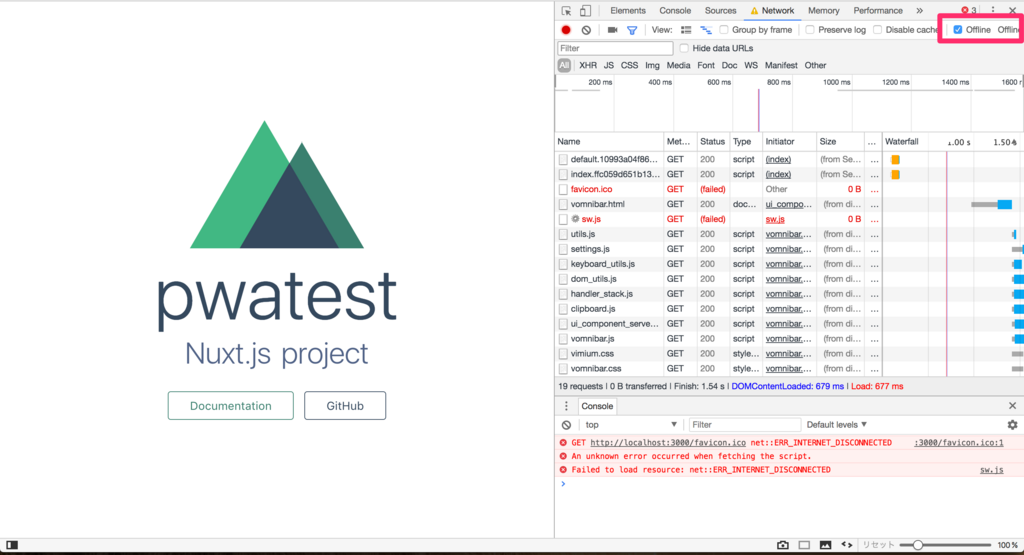Click the page actions code icon

[x=847, y=545]
